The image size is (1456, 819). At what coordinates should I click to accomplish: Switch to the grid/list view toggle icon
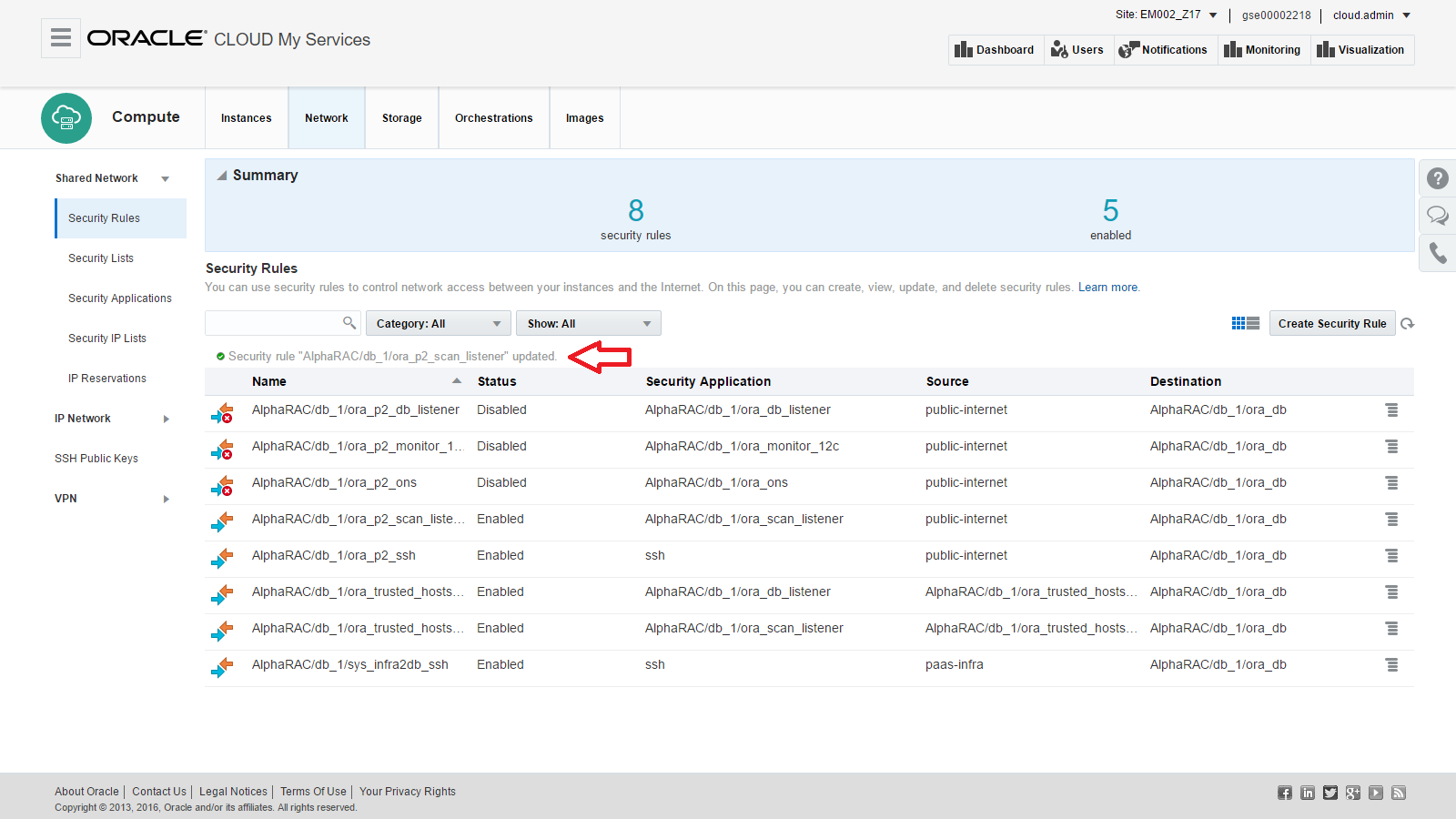[1246, 323]
